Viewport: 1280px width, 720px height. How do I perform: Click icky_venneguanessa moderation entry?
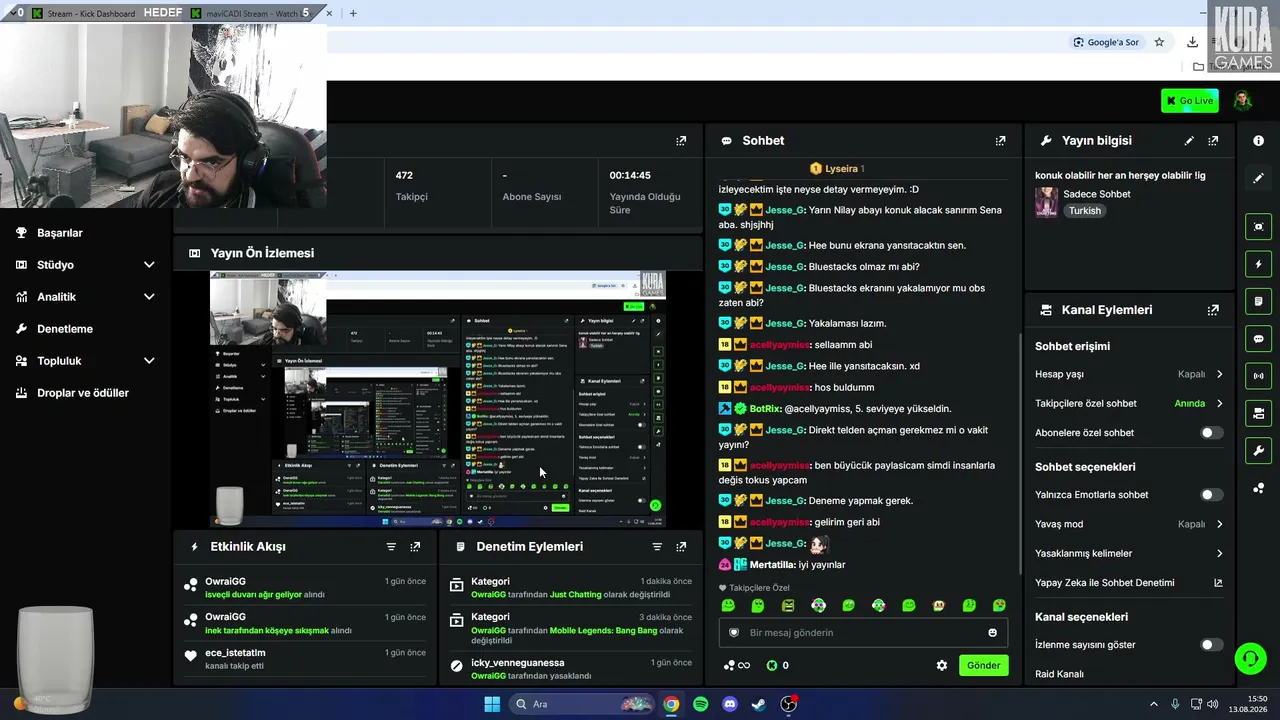pos(570,669)
